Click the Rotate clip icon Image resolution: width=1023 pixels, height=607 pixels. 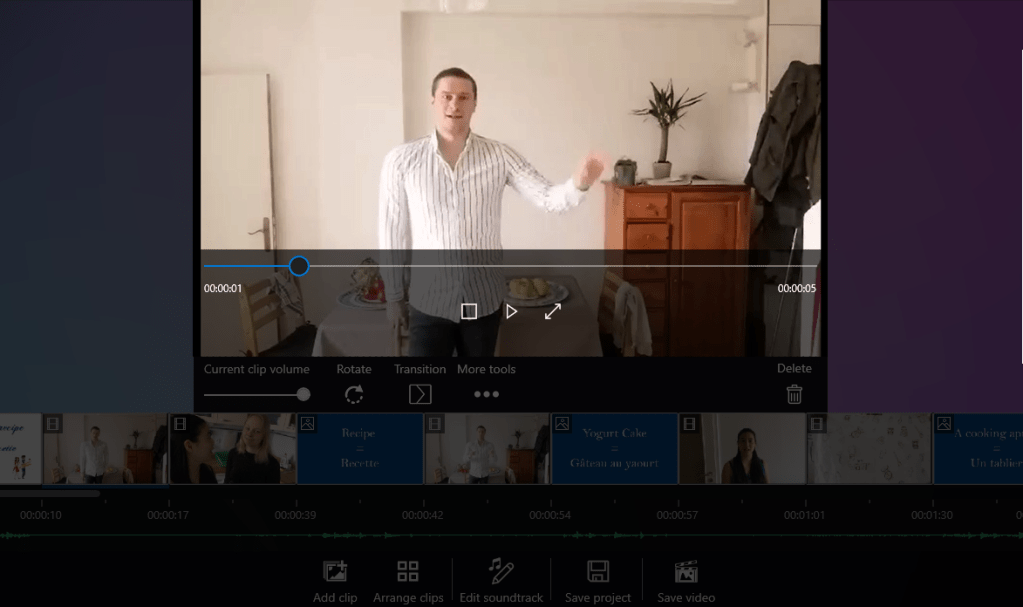[x=354, y=394]
